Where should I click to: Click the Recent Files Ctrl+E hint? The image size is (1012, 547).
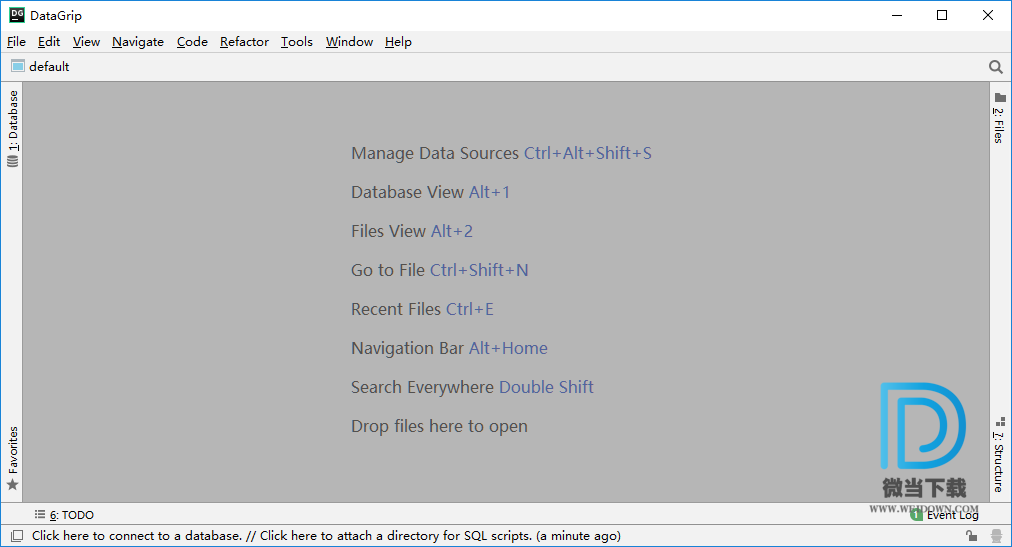pos(422,309)
